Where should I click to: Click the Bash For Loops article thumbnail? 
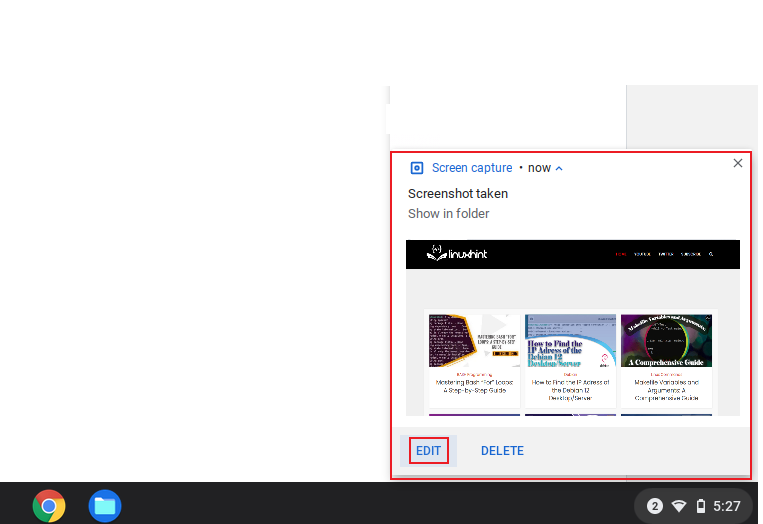(x=474, y=341)
